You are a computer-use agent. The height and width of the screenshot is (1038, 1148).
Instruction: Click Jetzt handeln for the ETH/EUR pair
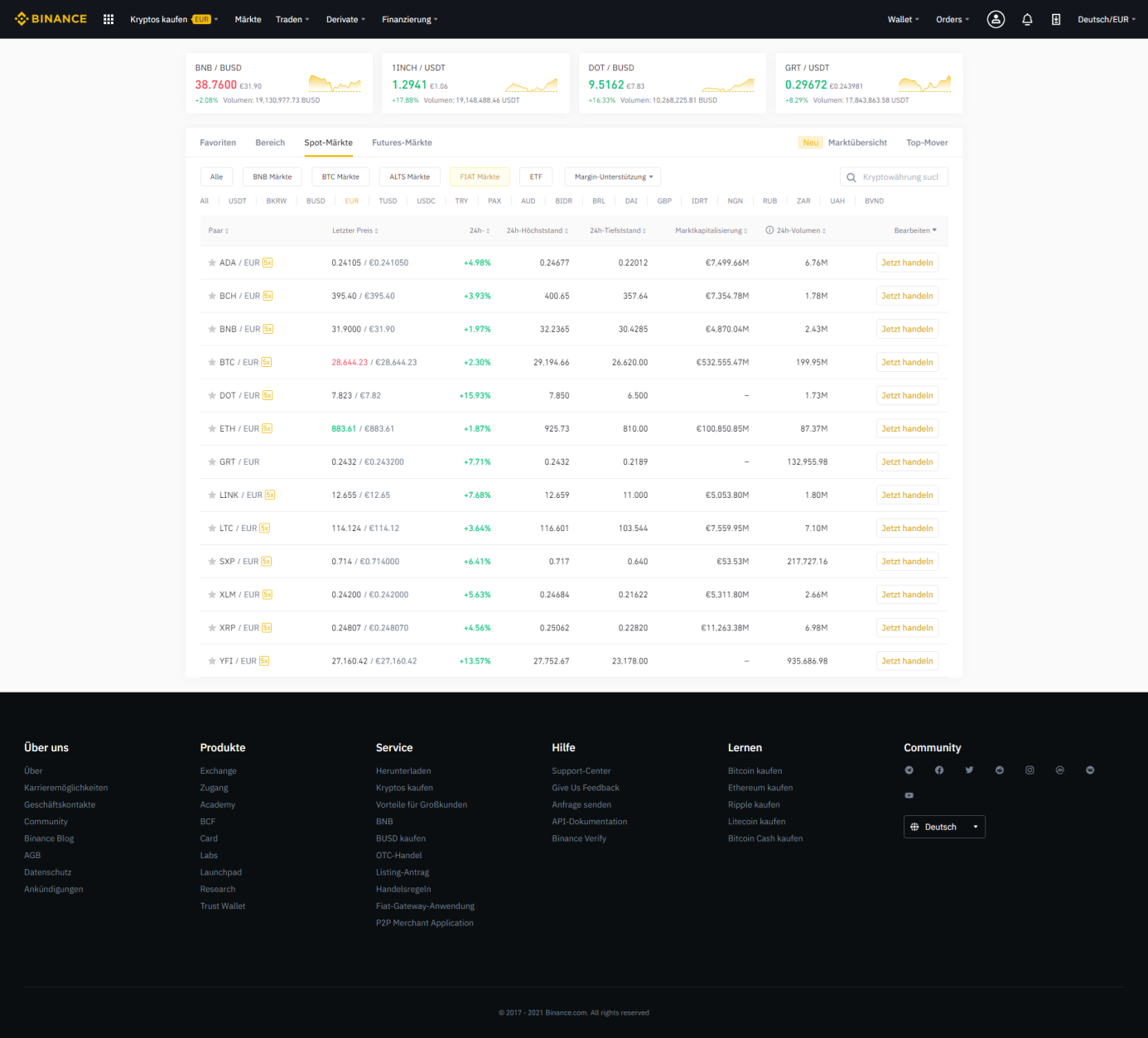tap(907, 428)
